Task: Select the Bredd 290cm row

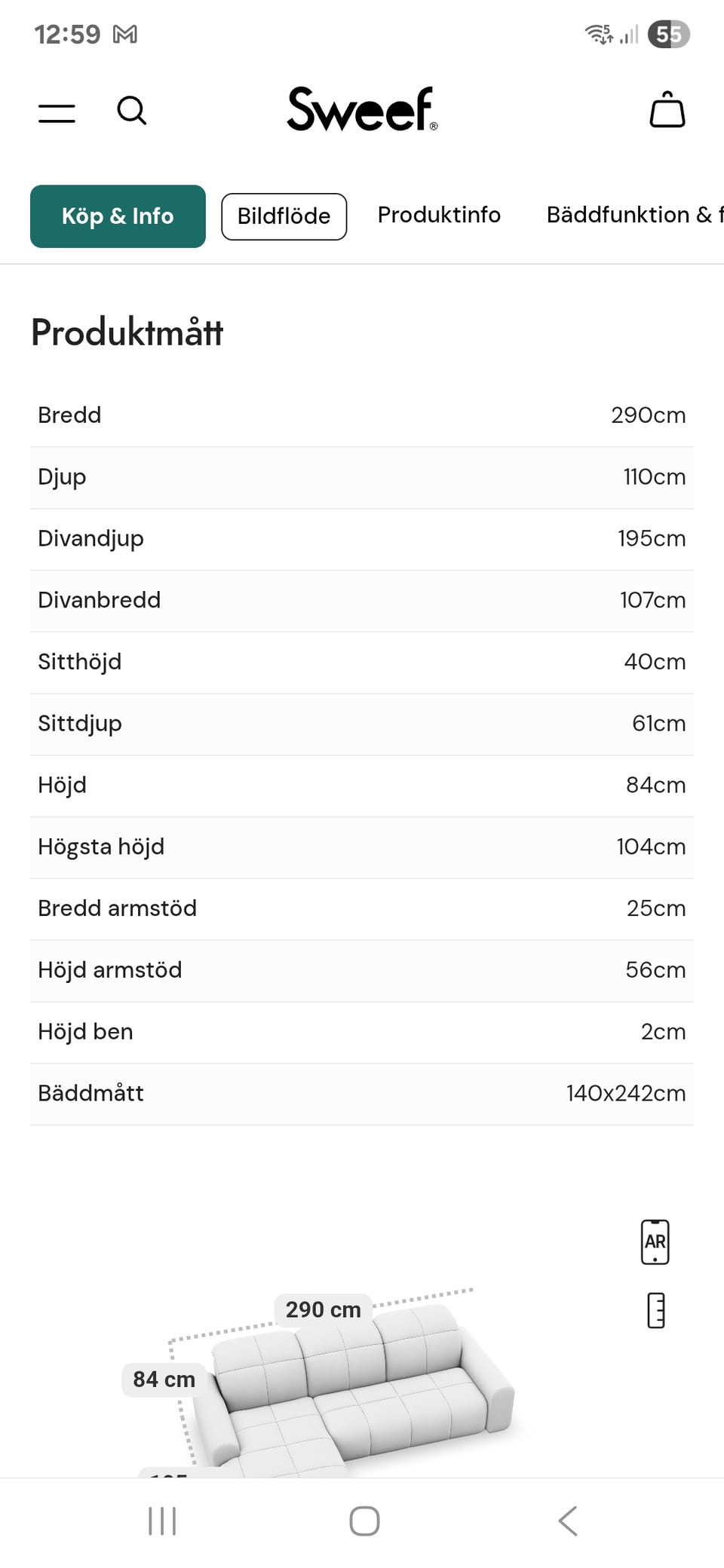Action: pos(362,415)
